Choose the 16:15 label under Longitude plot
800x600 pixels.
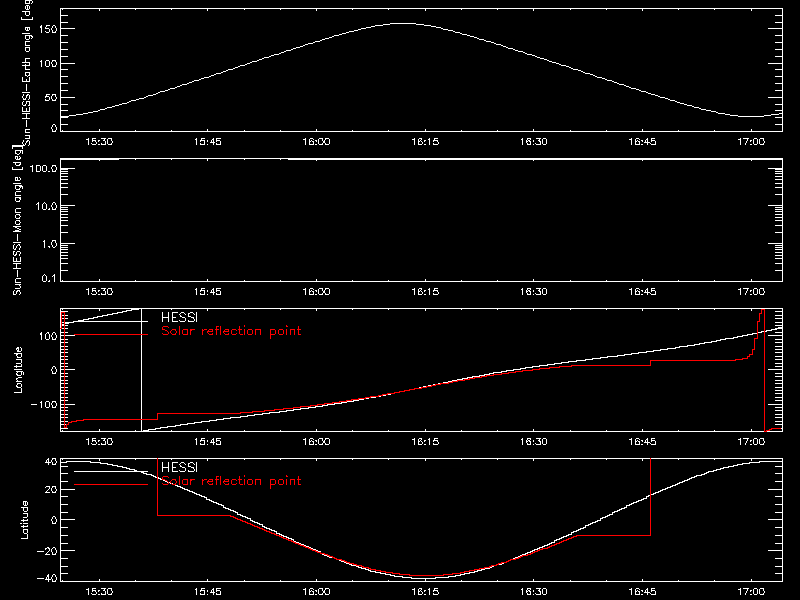[x=425, y=441]
